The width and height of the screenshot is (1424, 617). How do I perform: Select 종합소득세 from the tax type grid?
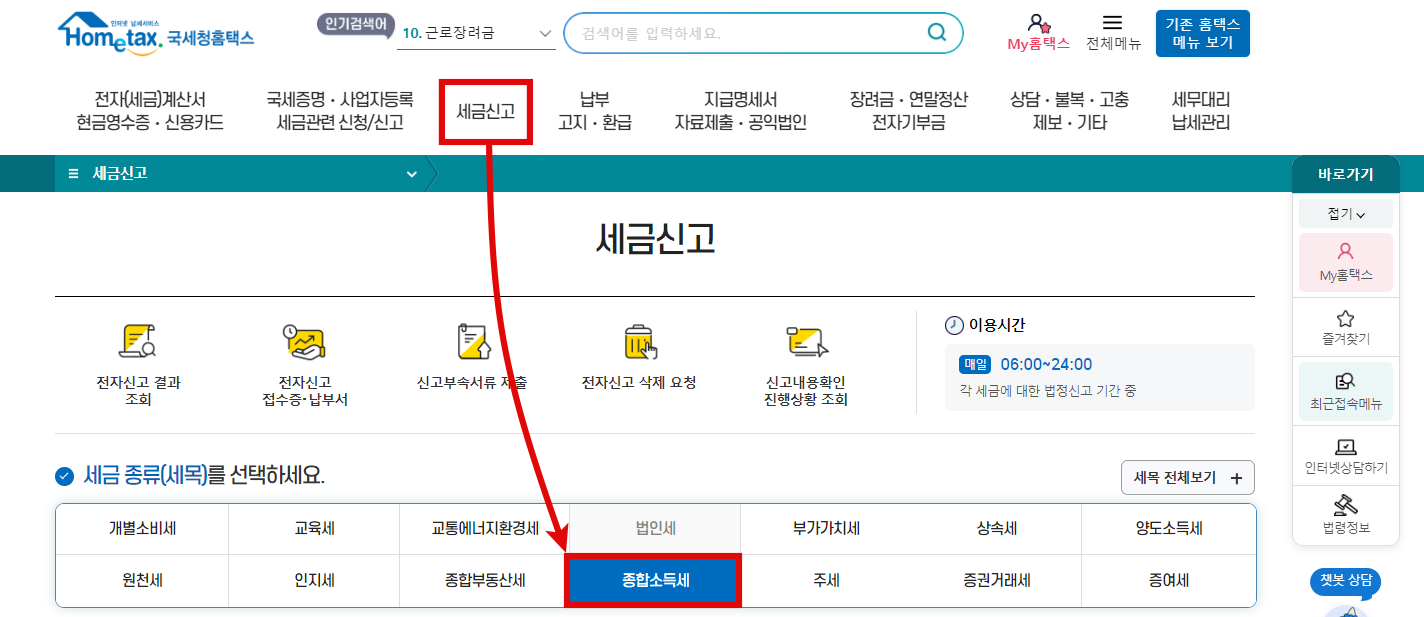[x=653, y=579]
